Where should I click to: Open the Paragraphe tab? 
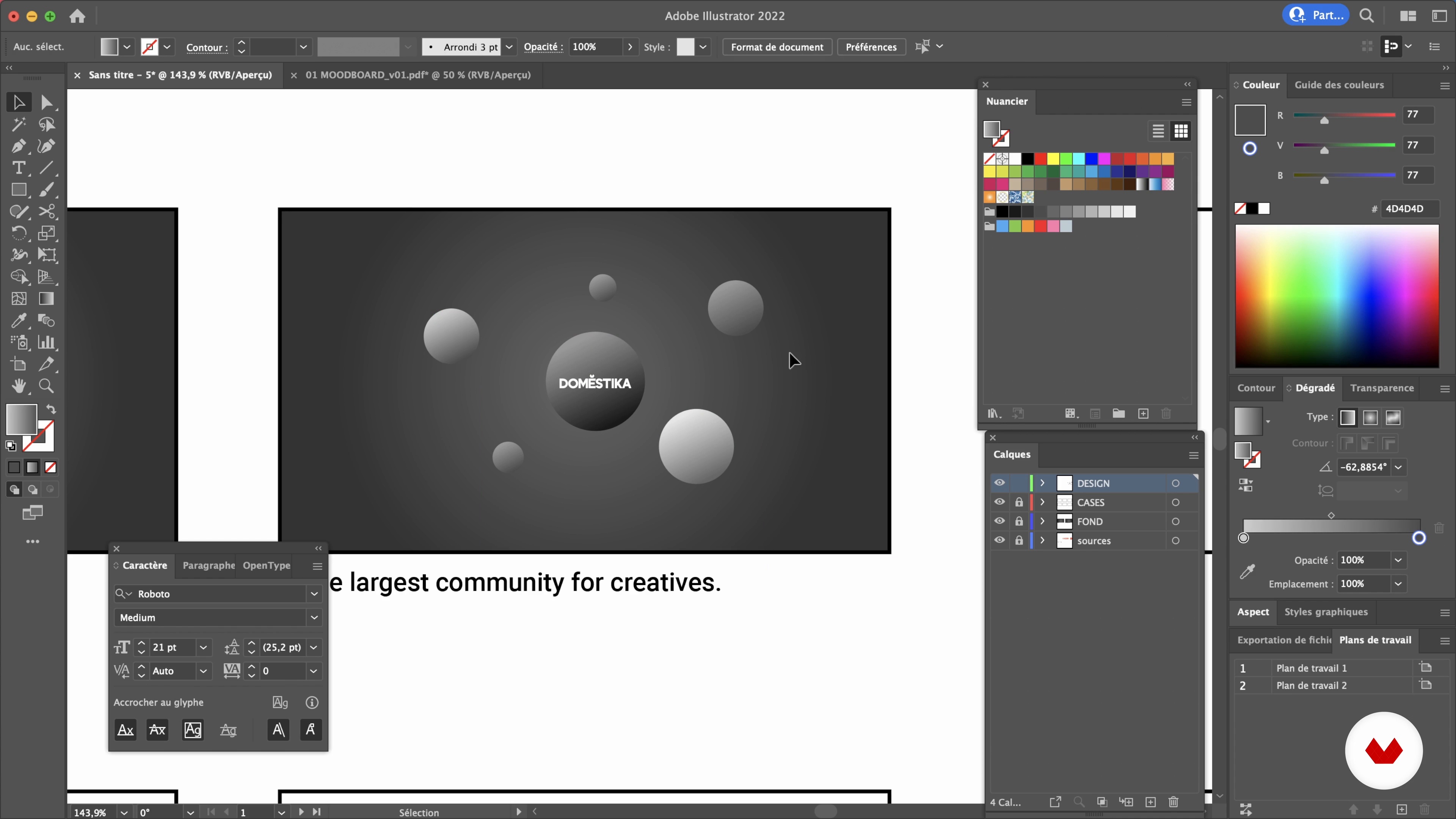point(209,565)
